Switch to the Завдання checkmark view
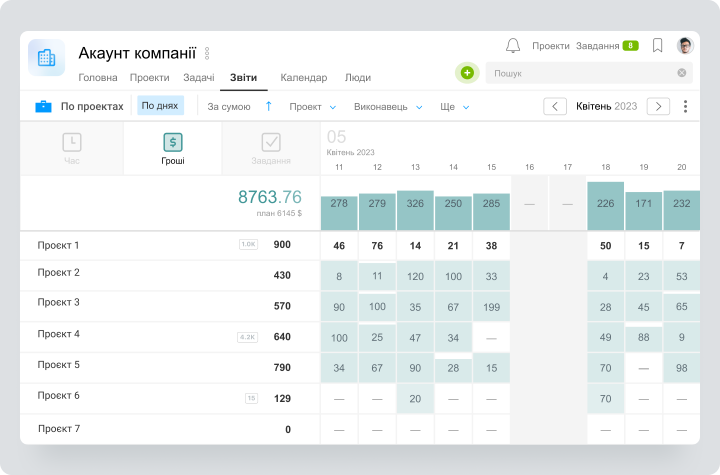Screen dimensions: 720x475 [x=271, y=148]
